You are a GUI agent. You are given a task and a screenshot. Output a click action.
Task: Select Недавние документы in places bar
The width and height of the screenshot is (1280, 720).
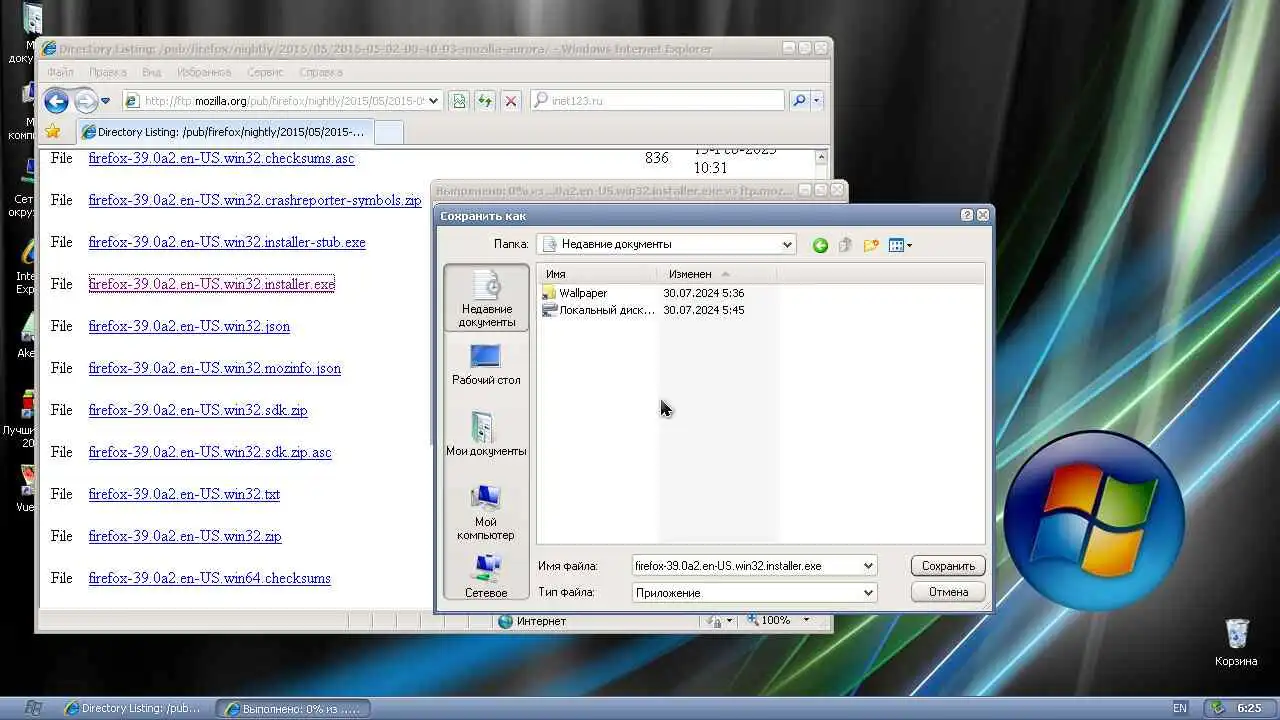tap(486, 298)
